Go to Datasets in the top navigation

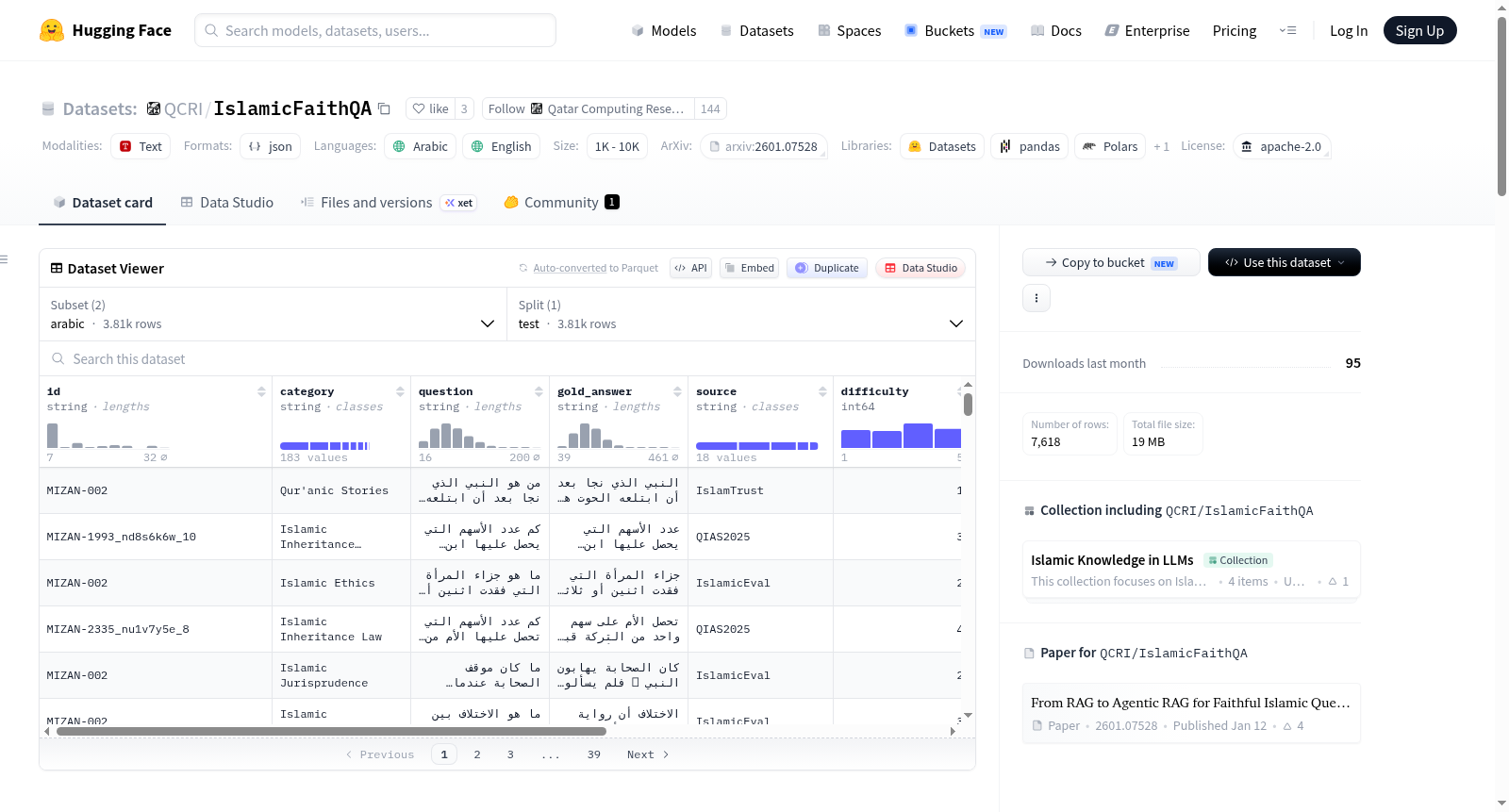757,30
